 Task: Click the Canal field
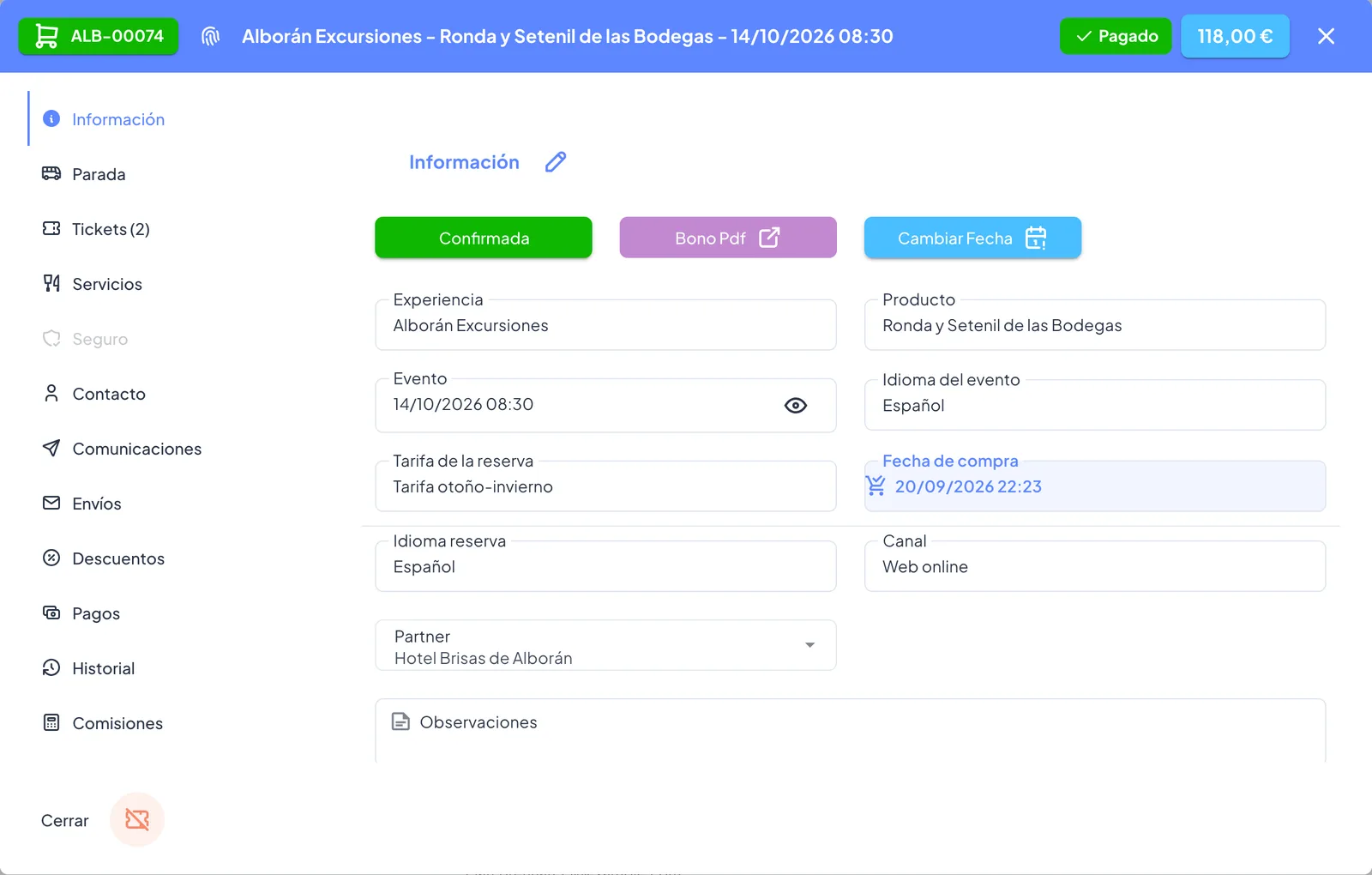tap(1095, 566)
